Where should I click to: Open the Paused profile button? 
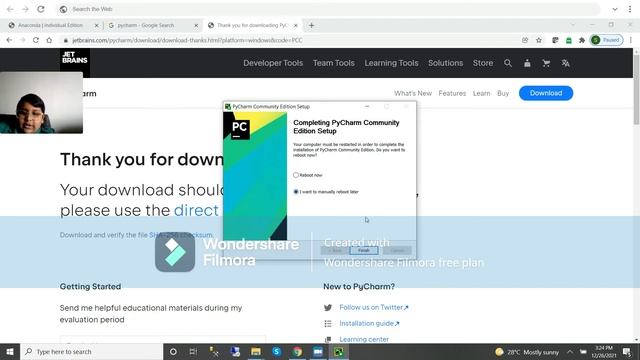tap(607, 40)
